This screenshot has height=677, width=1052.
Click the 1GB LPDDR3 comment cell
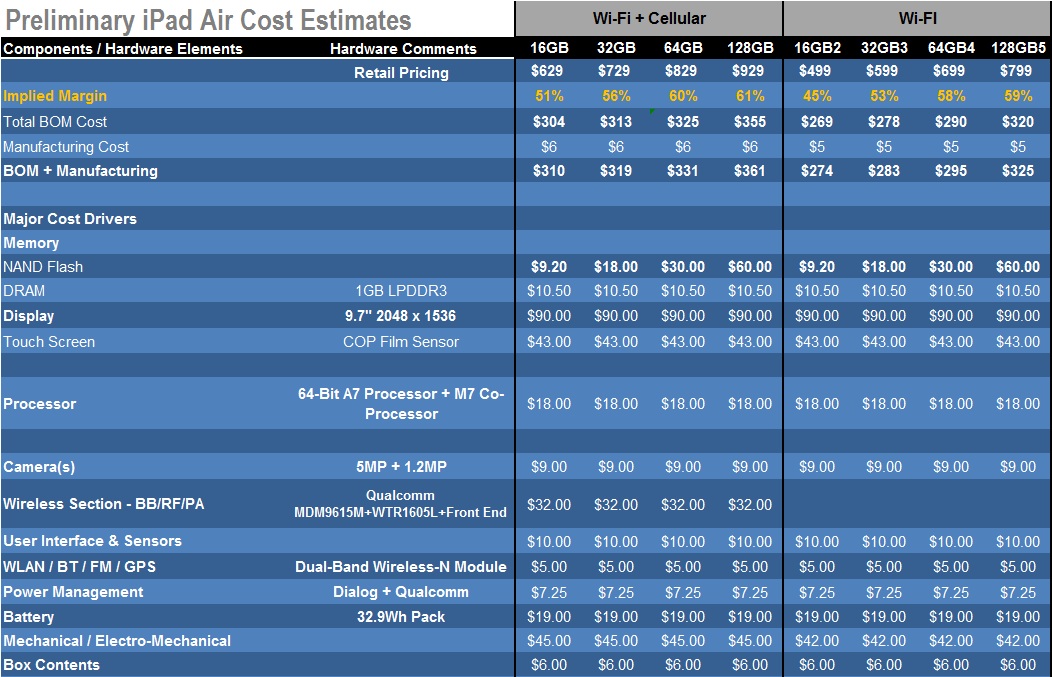[401, 291]
